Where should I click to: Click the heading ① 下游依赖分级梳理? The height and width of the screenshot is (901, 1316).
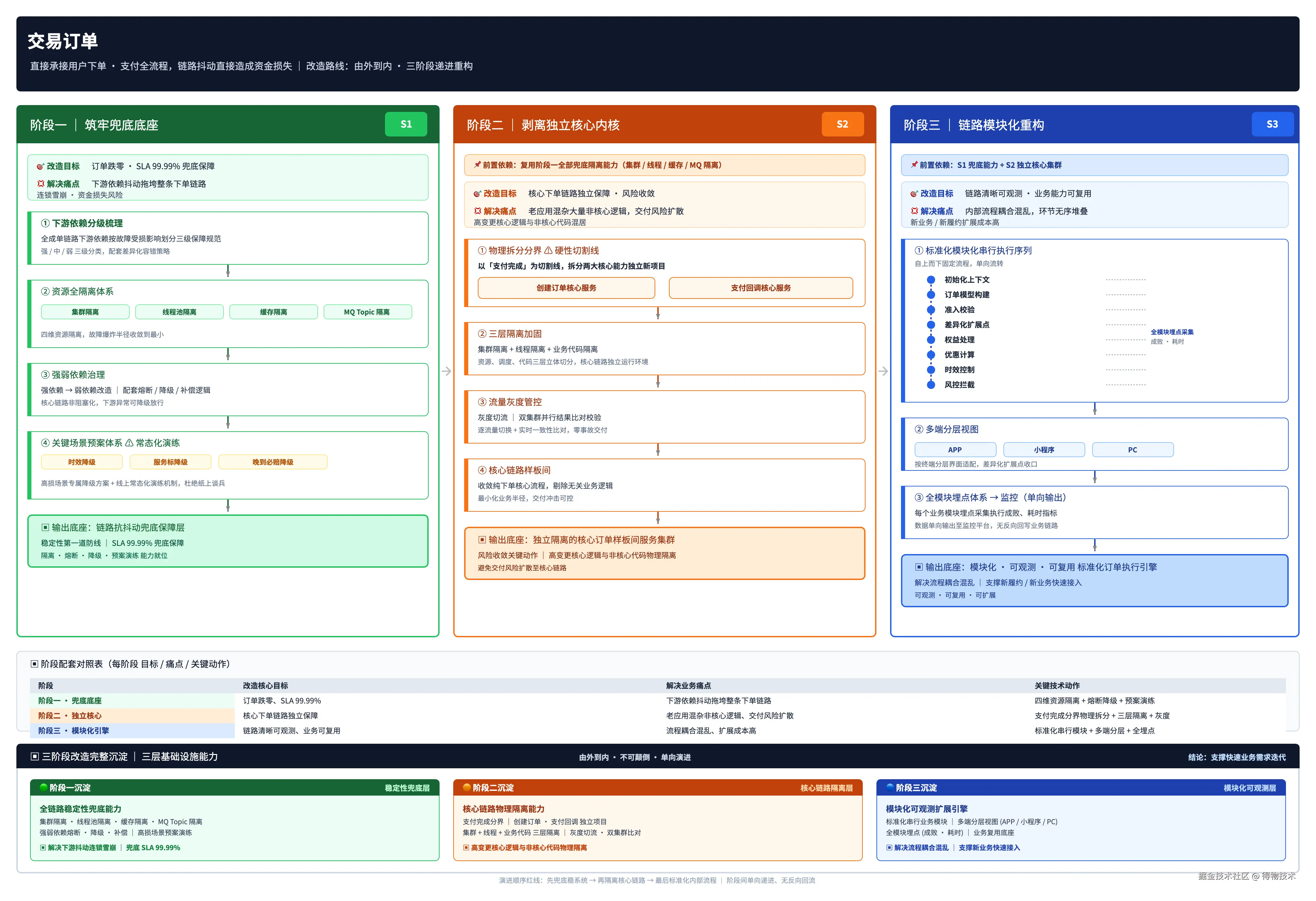point(82,223)
